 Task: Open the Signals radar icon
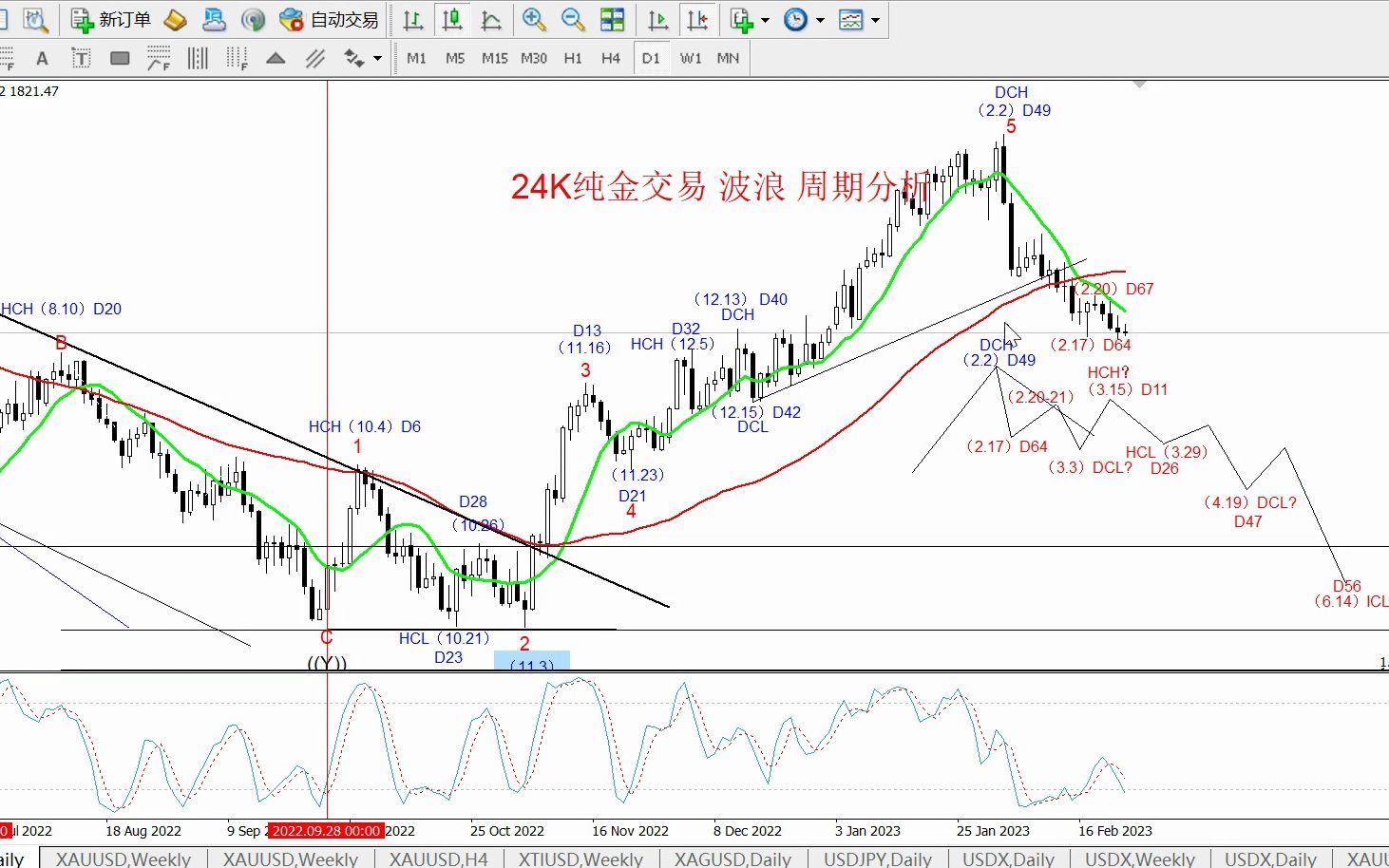click(x=253, y=19)
